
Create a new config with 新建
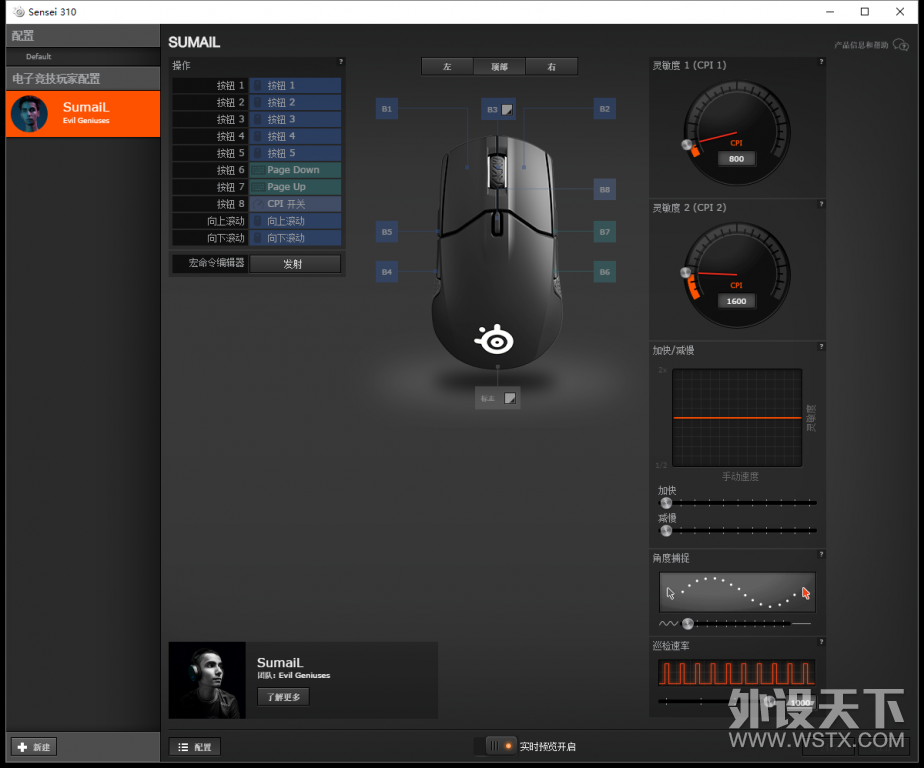click(34, 747)
